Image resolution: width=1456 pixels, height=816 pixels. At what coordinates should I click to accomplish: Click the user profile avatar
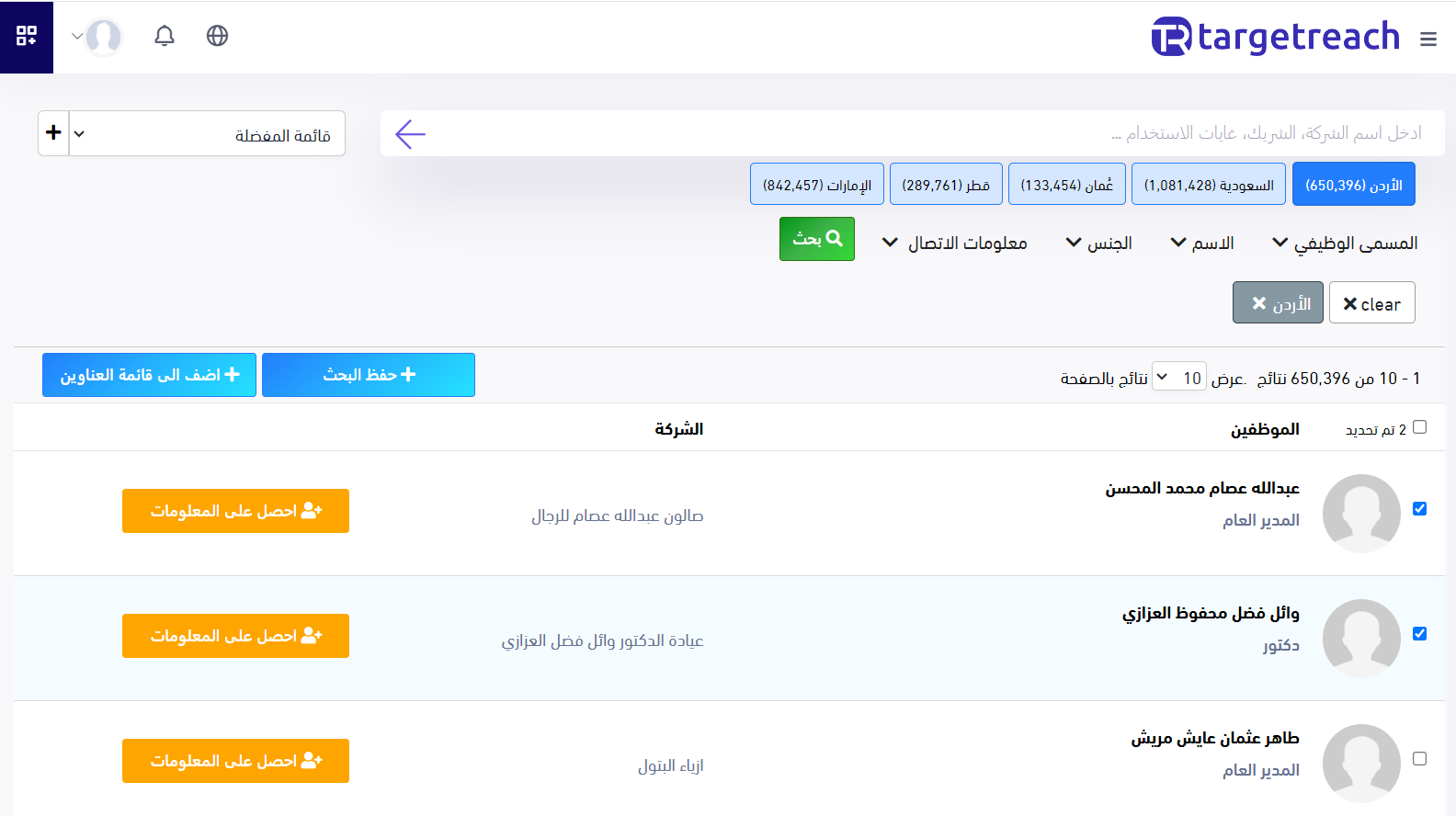pyautogui.click(x=103, y=37)
